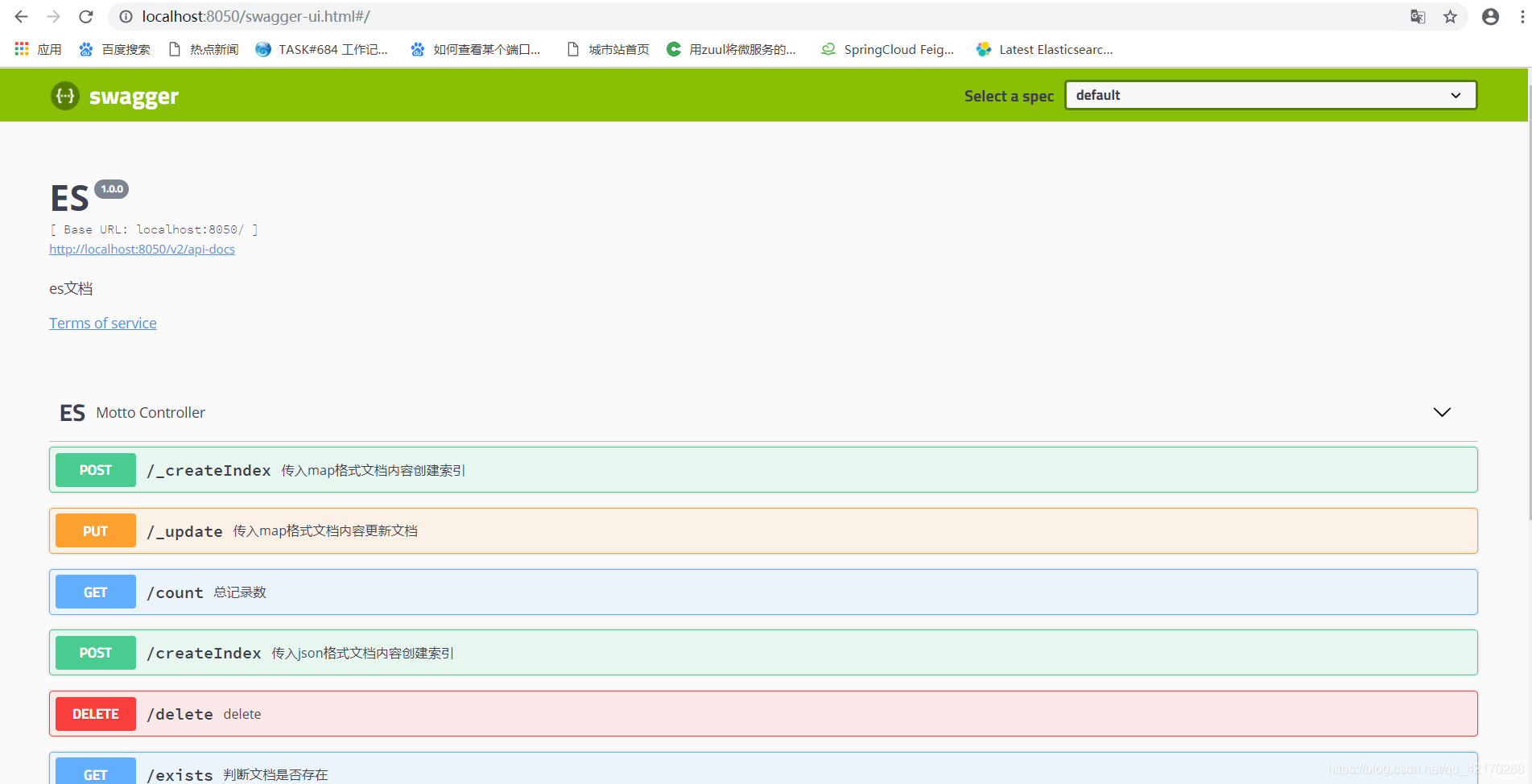The height and width of the screenshot is (784, 1532).
Task: Open the apps grid icon
Action: pos(20,48)
